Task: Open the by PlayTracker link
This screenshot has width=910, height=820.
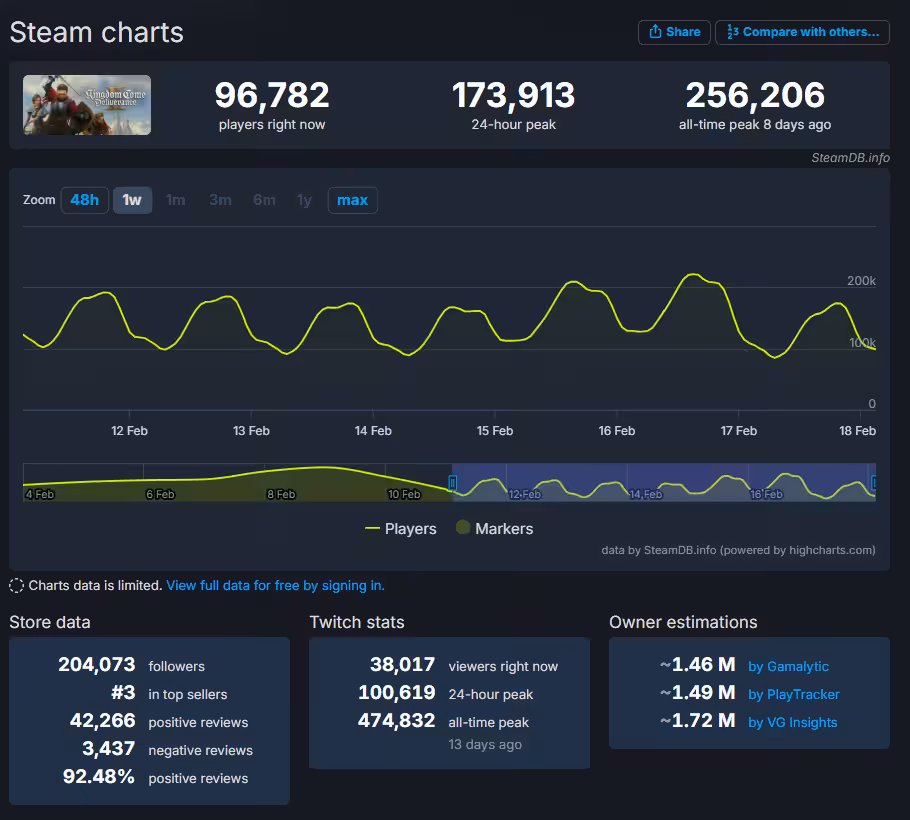Action: (x=793, y=694)
